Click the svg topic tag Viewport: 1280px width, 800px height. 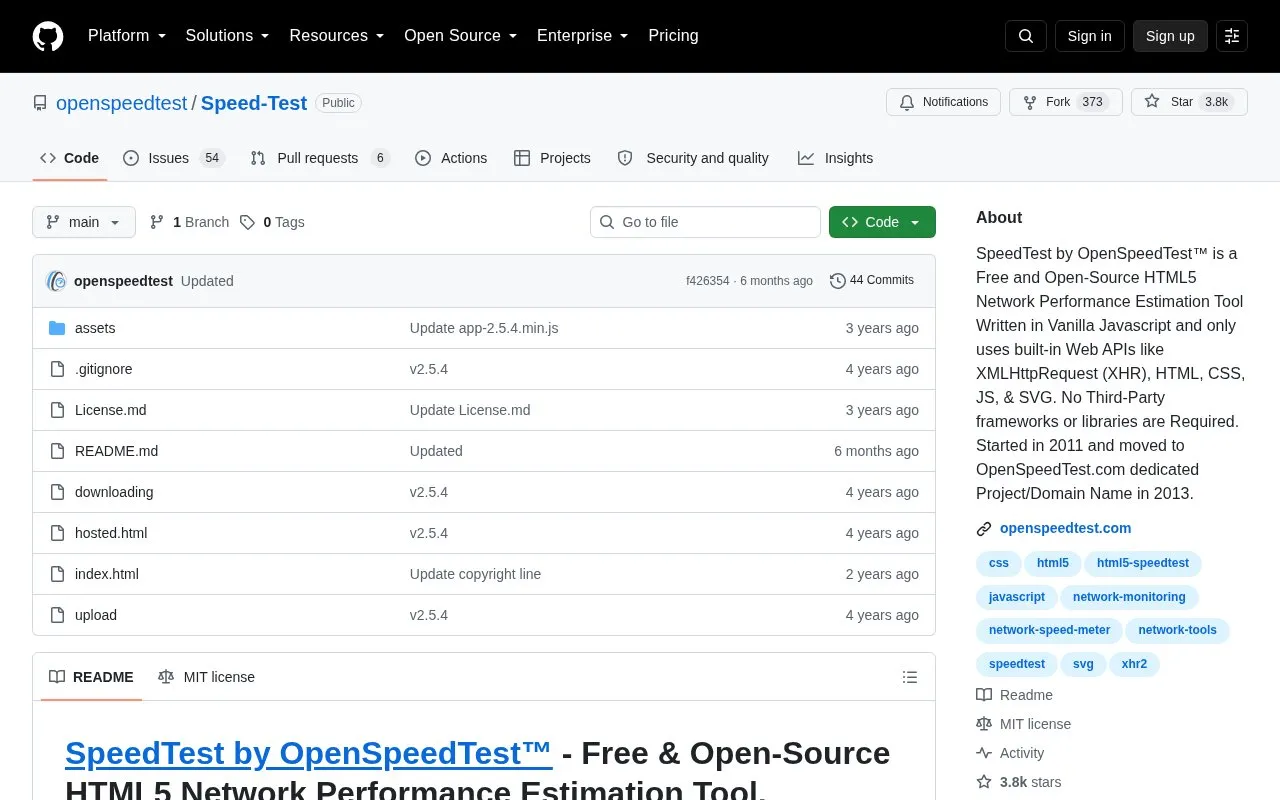click(x=1083, y=664)
